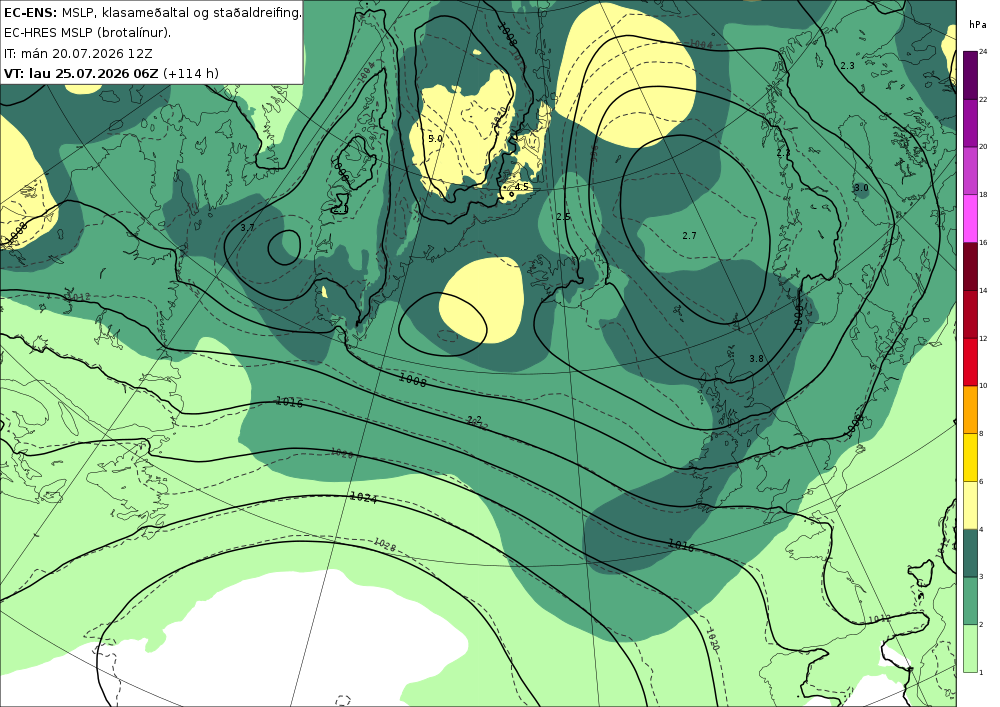The image size is (1000, 707).
Task: Select the darkest purple 22–24 hPa legend swatch
Action: [x=970, y=75]
